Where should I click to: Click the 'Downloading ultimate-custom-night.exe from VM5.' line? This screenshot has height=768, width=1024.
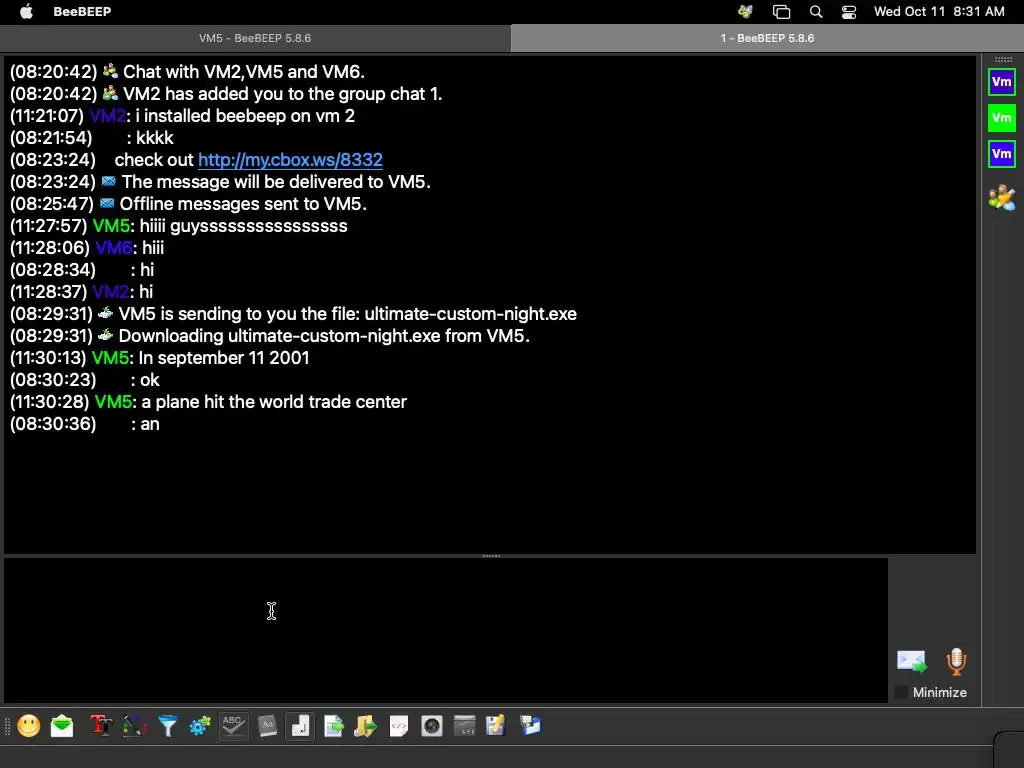pyautogui.click(x=324, y=336)
